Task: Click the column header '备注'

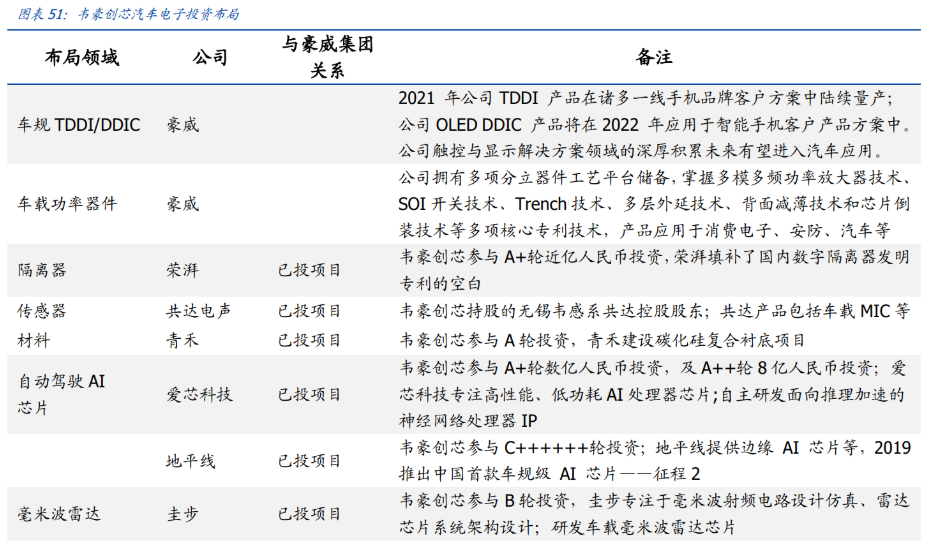Action: coord(653,57)
